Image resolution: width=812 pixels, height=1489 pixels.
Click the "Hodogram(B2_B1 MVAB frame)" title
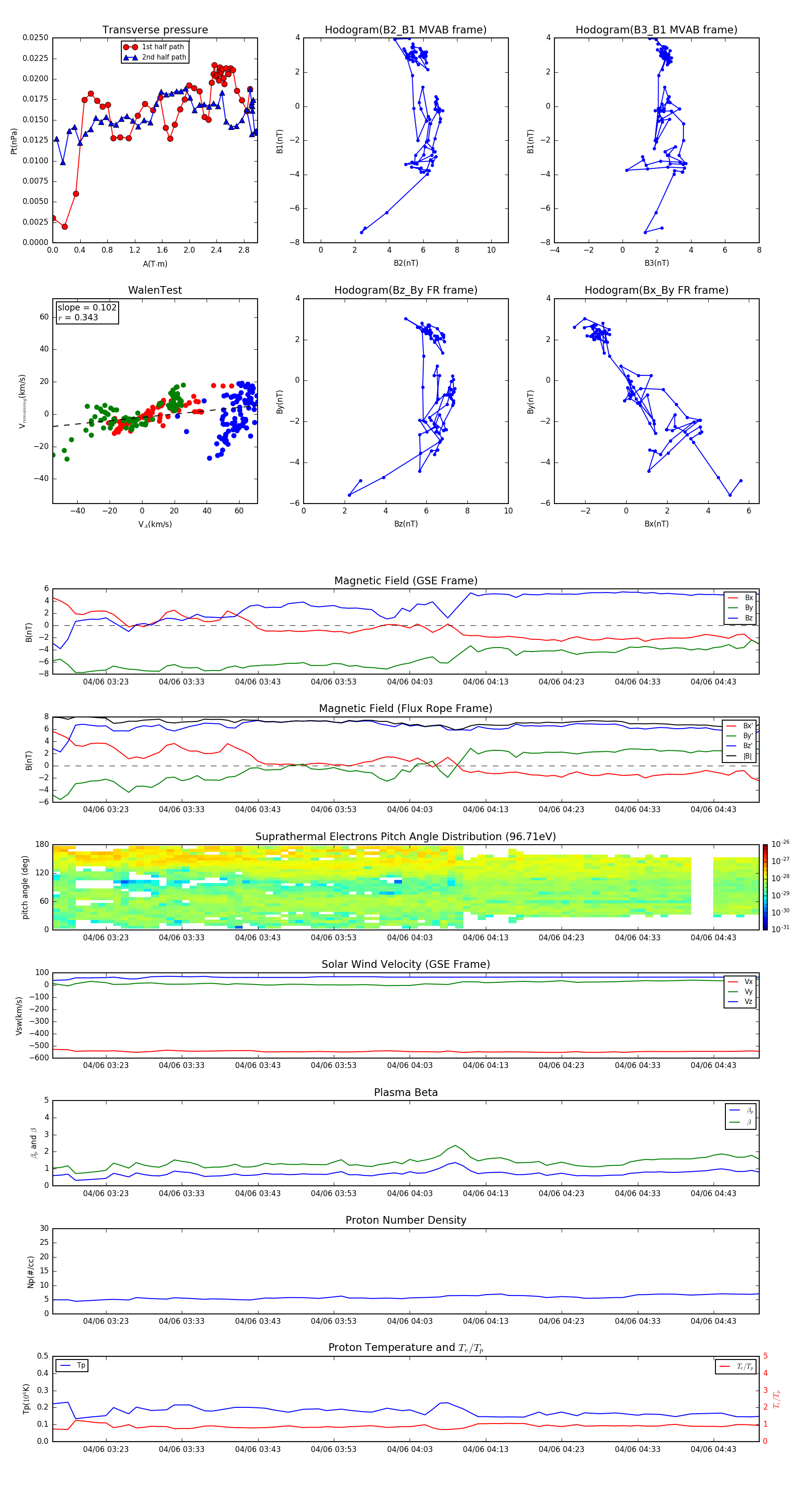coord(406,30)
